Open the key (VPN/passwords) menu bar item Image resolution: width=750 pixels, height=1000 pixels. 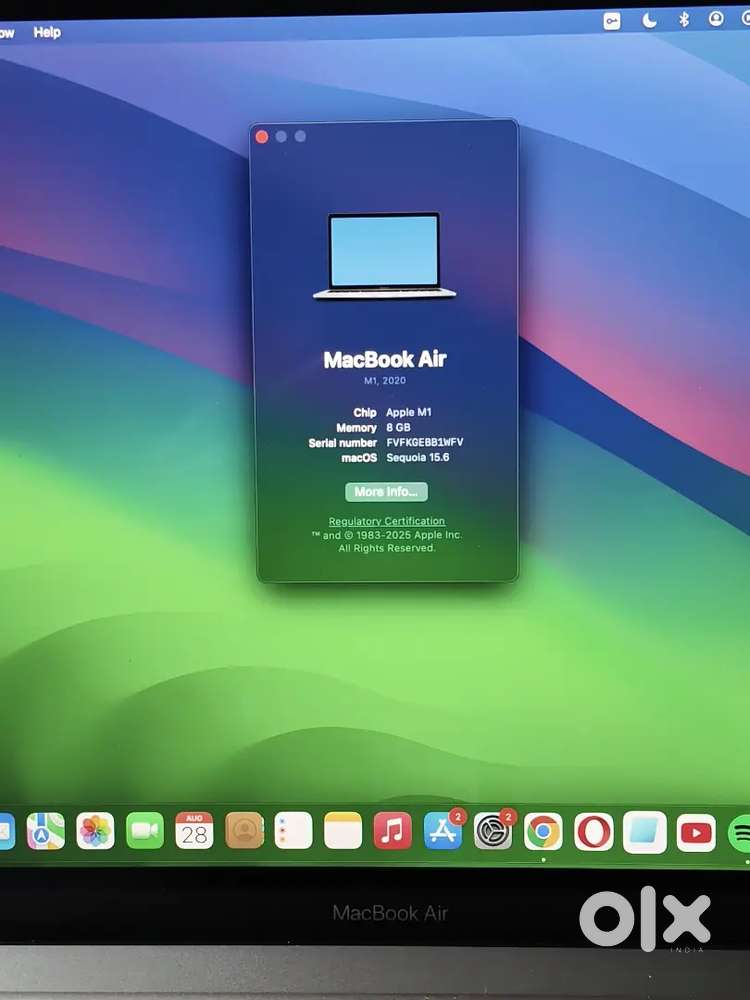tap(613, 21)
